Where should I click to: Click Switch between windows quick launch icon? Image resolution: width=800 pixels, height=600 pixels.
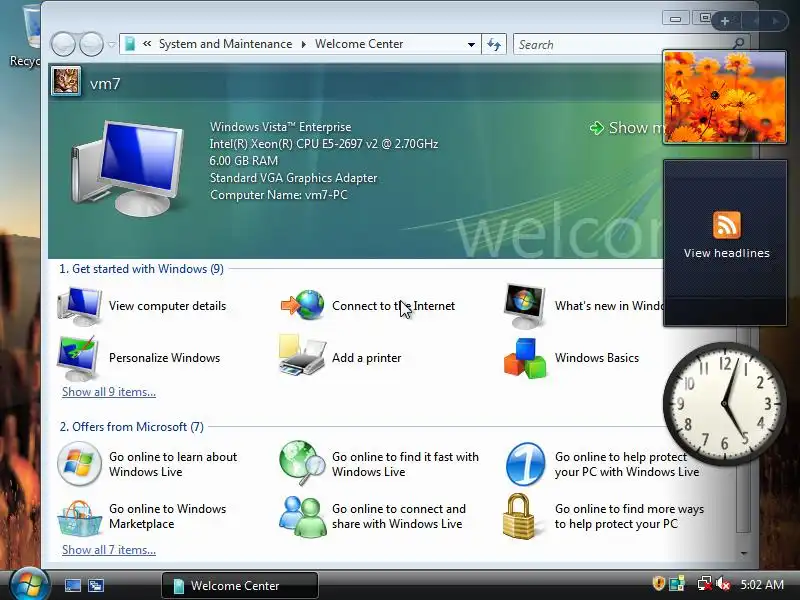click(x=96, y=585)
